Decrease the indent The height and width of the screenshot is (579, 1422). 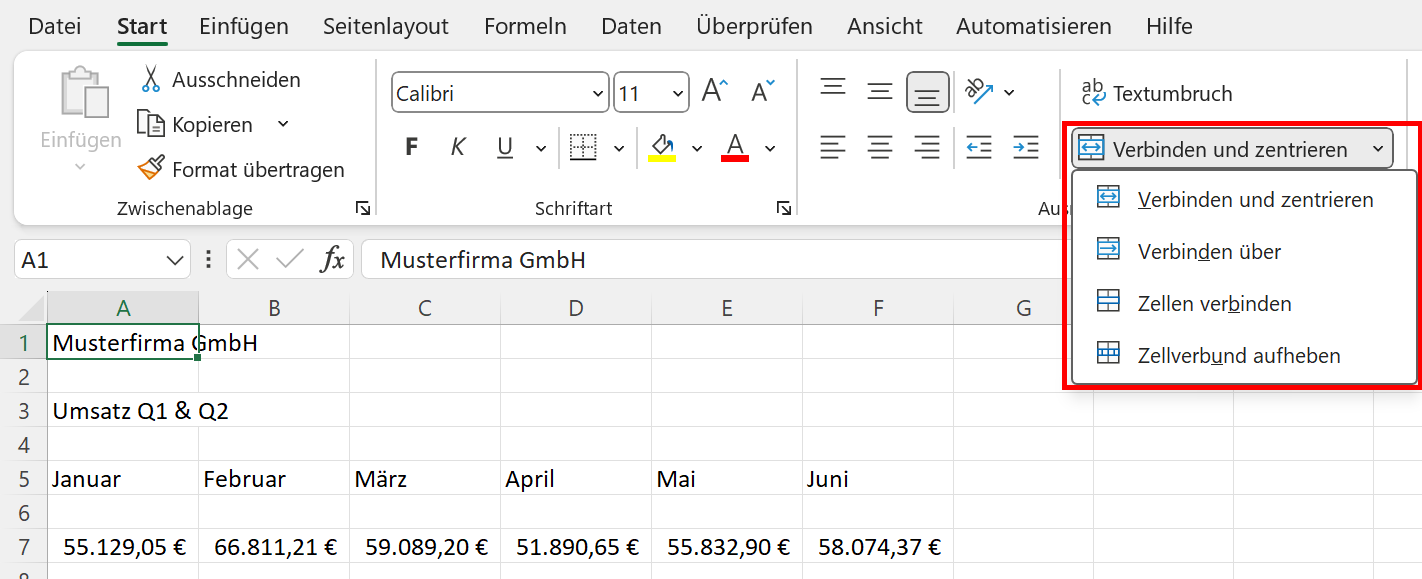tap(978, 147)
